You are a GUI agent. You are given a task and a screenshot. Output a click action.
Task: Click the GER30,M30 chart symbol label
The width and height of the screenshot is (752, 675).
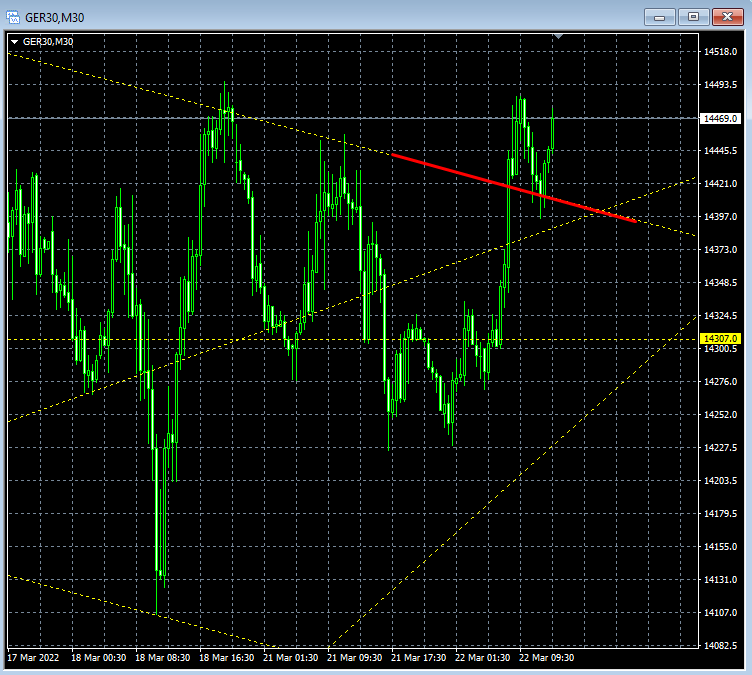[48, 42]
